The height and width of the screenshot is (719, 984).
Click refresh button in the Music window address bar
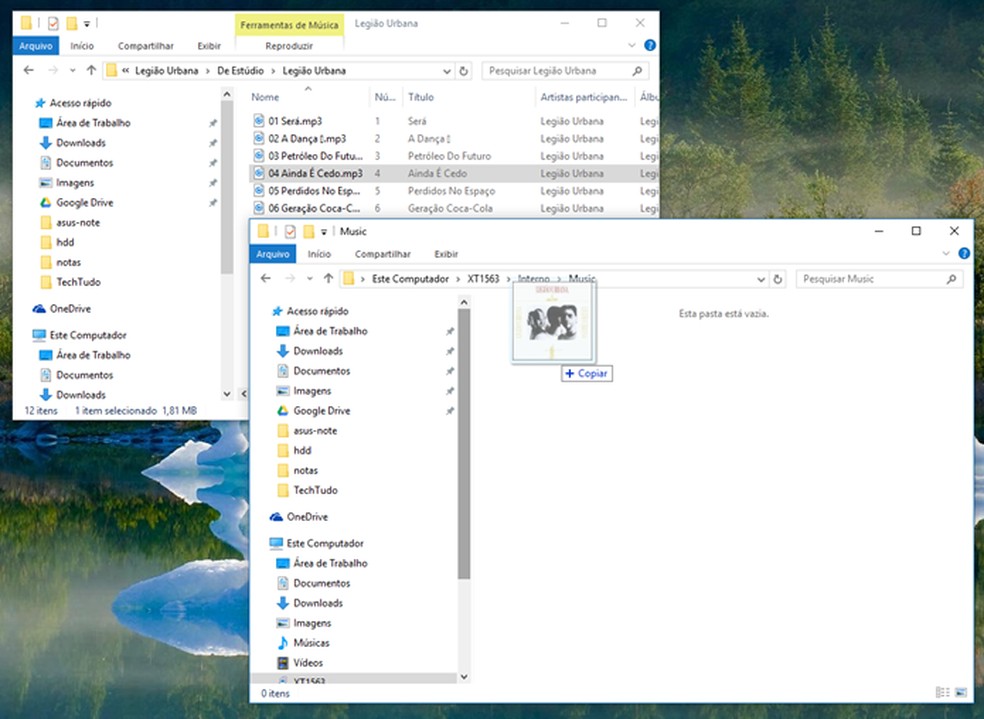[x=778, y=279]
